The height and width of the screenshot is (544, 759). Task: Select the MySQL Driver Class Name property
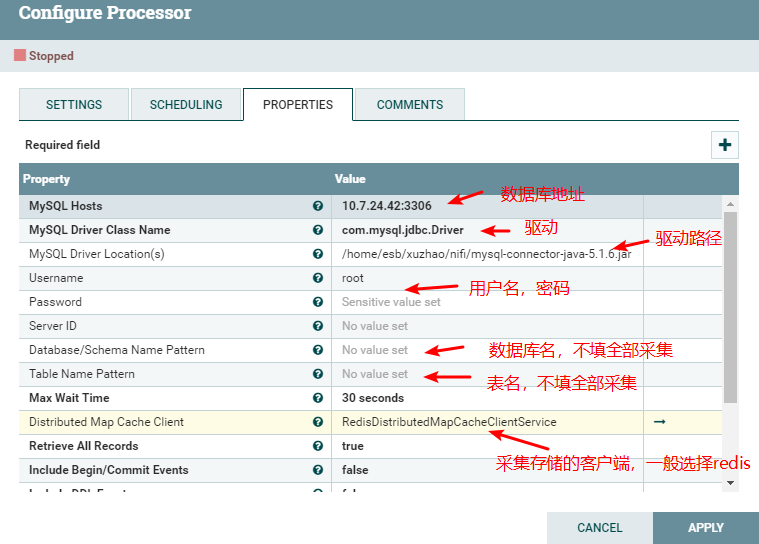[99, 230]
